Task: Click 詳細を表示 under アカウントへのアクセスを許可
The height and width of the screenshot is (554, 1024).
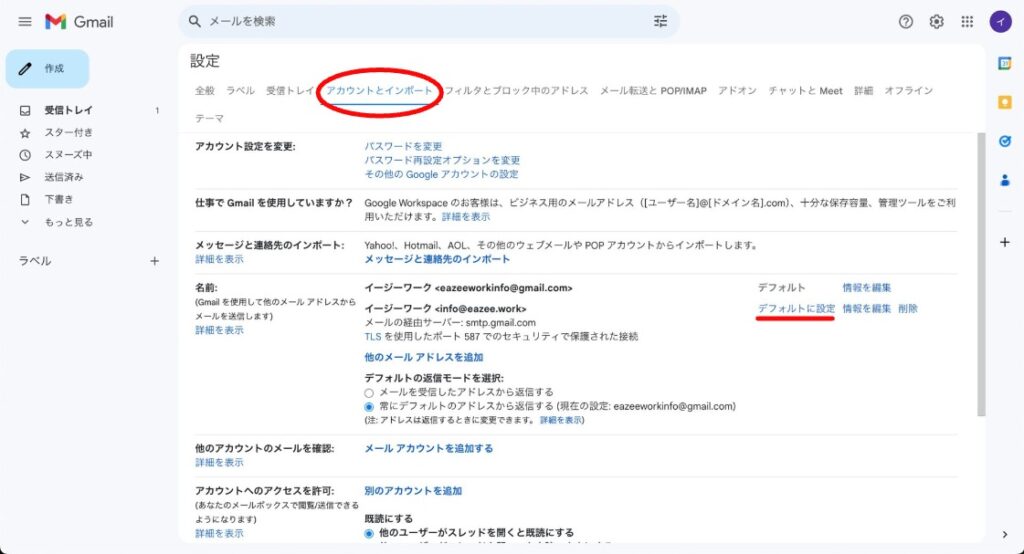Action: 219,534
